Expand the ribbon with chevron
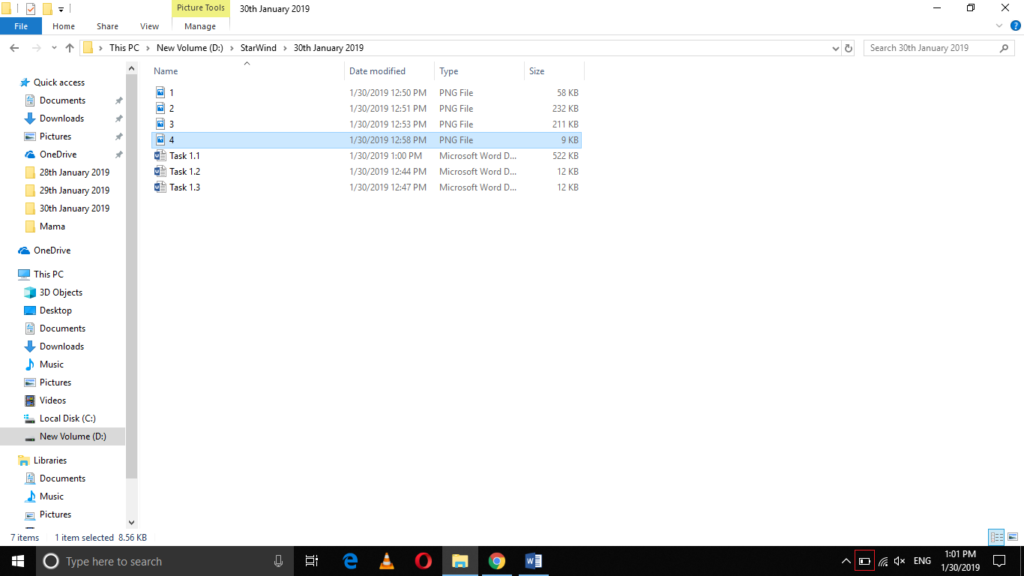 999,26
